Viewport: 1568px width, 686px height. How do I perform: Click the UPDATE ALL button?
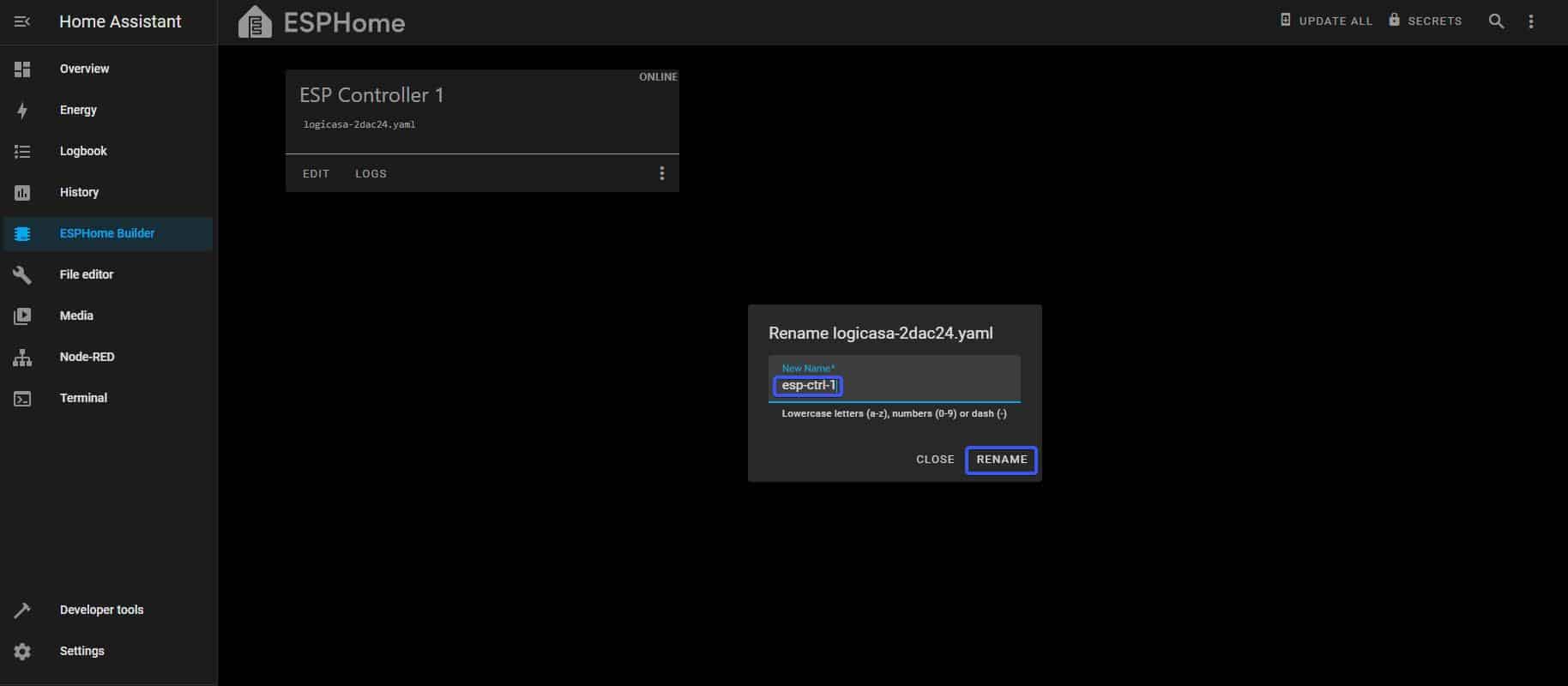1326,21
